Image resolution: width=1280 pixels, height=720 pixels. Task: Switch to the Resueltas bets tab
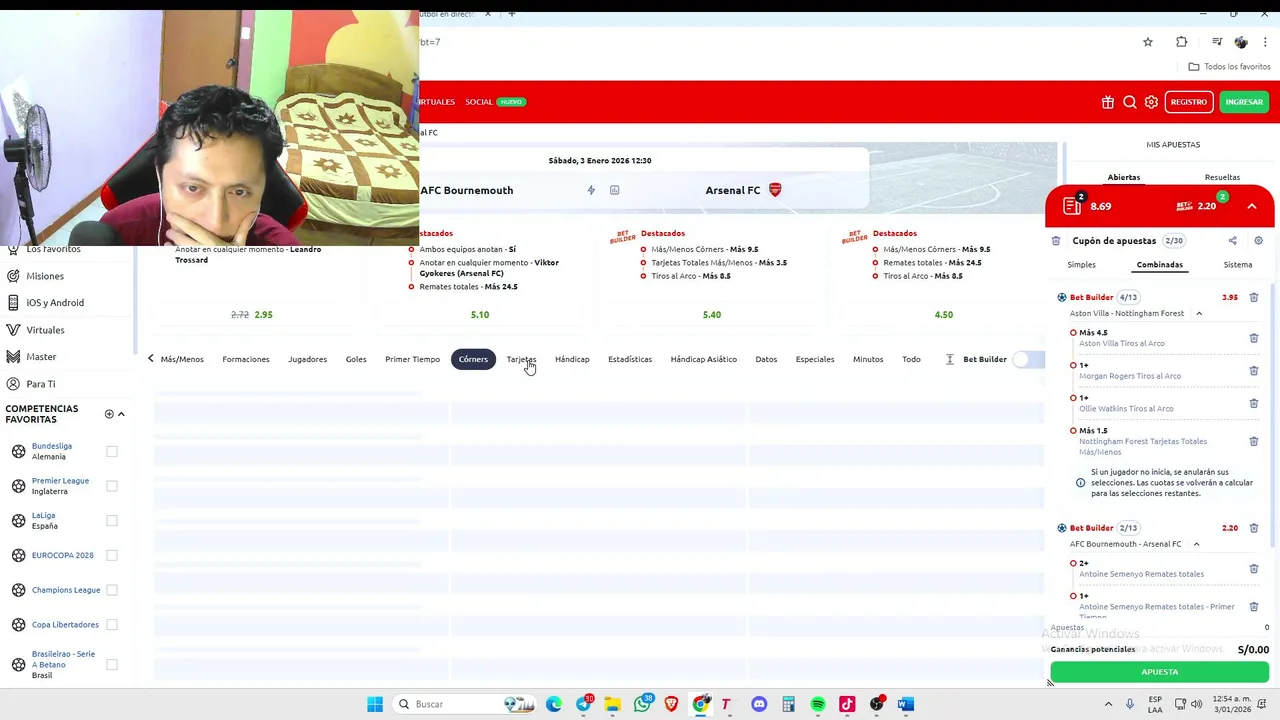coord(1222,177)
